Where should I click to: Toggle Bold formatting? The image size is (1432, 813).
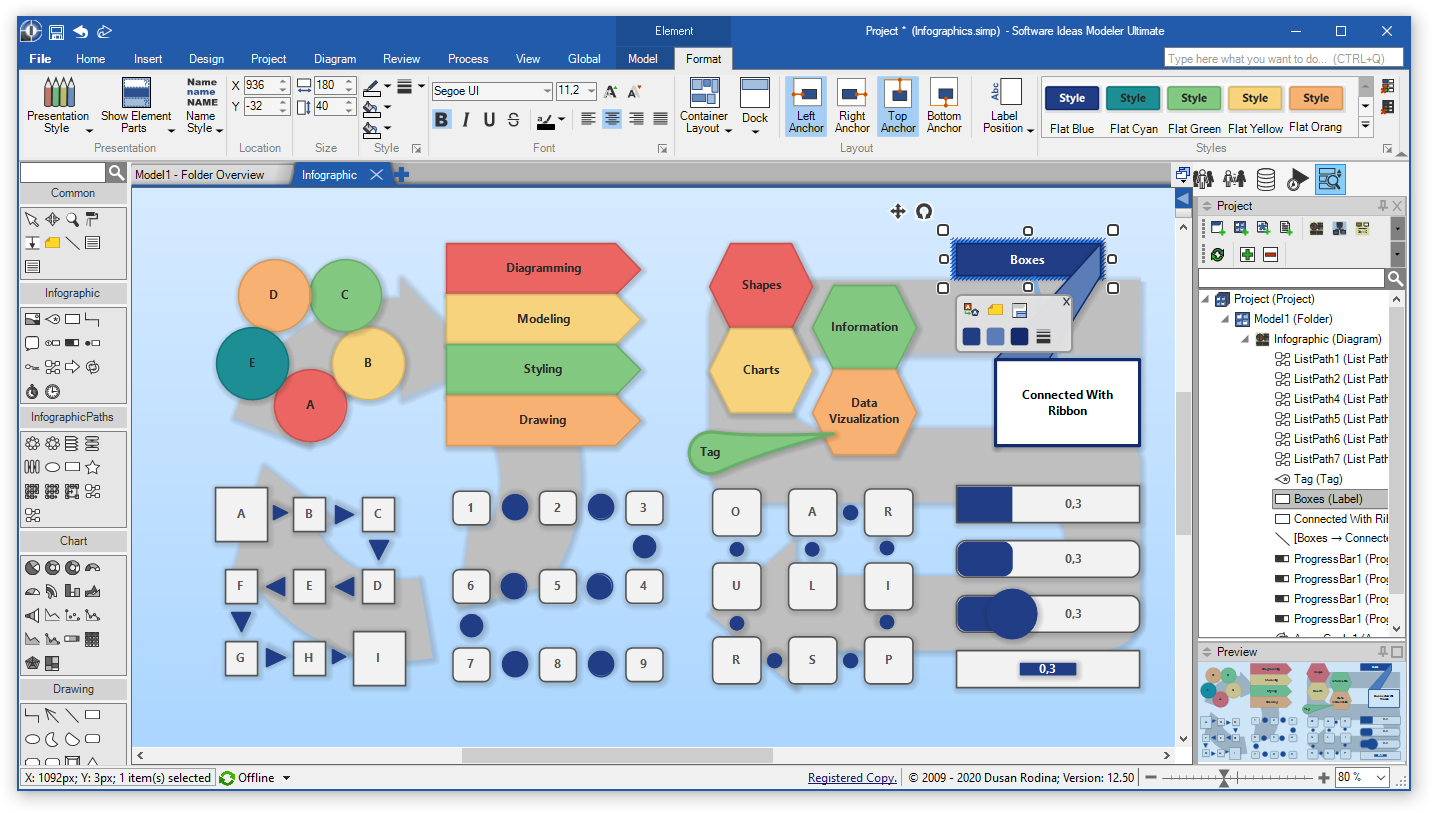(x=441, y=120)
